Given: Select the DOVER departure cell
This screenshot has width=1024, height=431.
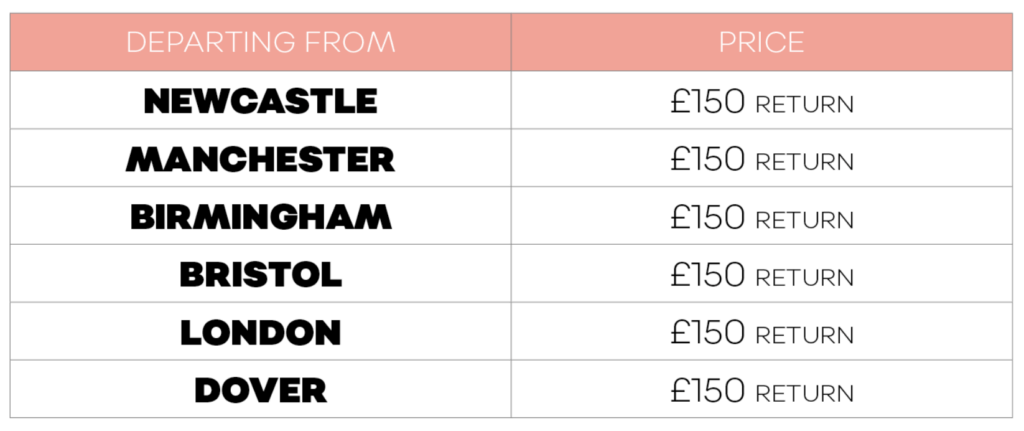Looking at the screenshot, I should 261,389.
